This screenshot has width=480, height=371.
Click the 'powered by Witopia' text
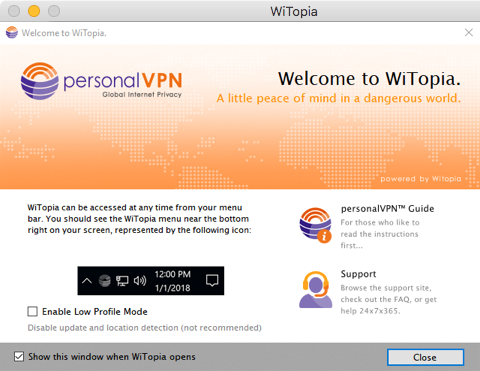coord(421,179)
